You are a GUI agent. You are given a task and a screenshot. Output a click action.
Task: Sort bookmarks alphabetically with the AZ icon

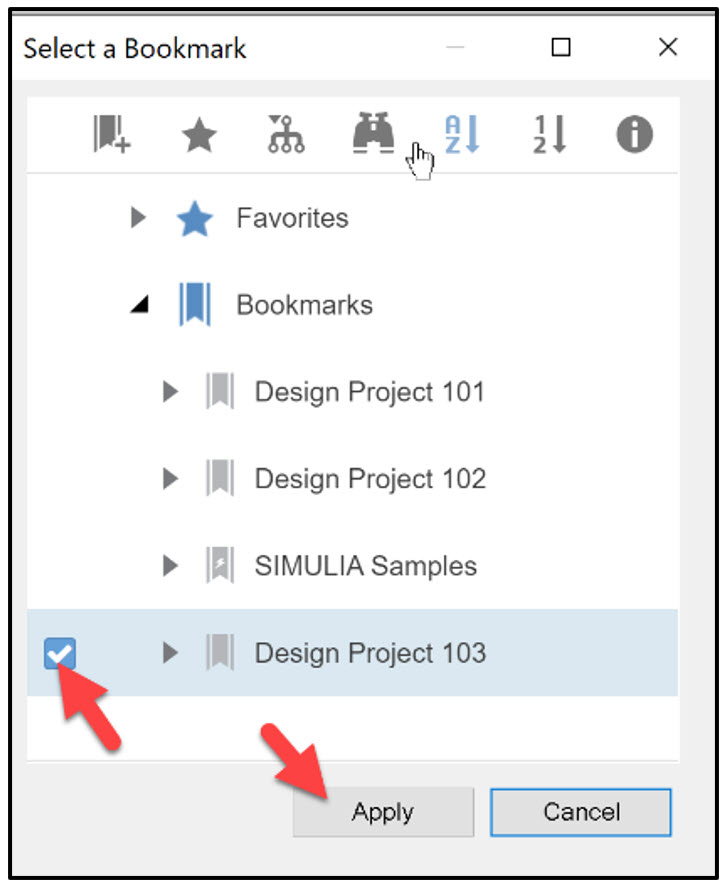click(460, 135)
